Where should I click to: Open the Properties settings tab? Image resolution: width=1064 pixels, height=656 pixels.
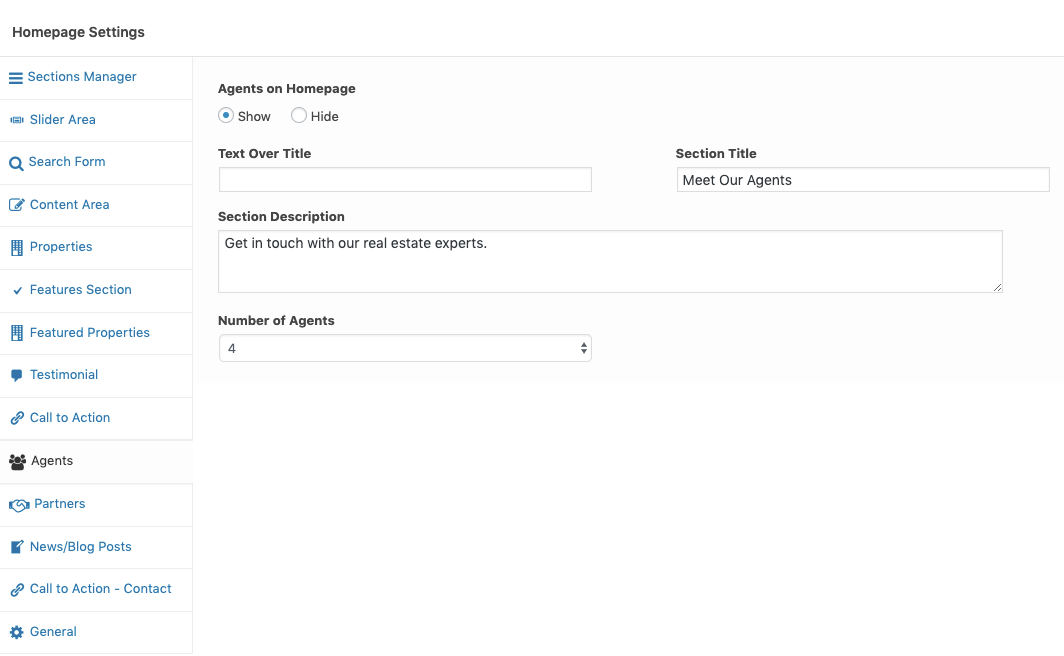[x=96, y=248]
